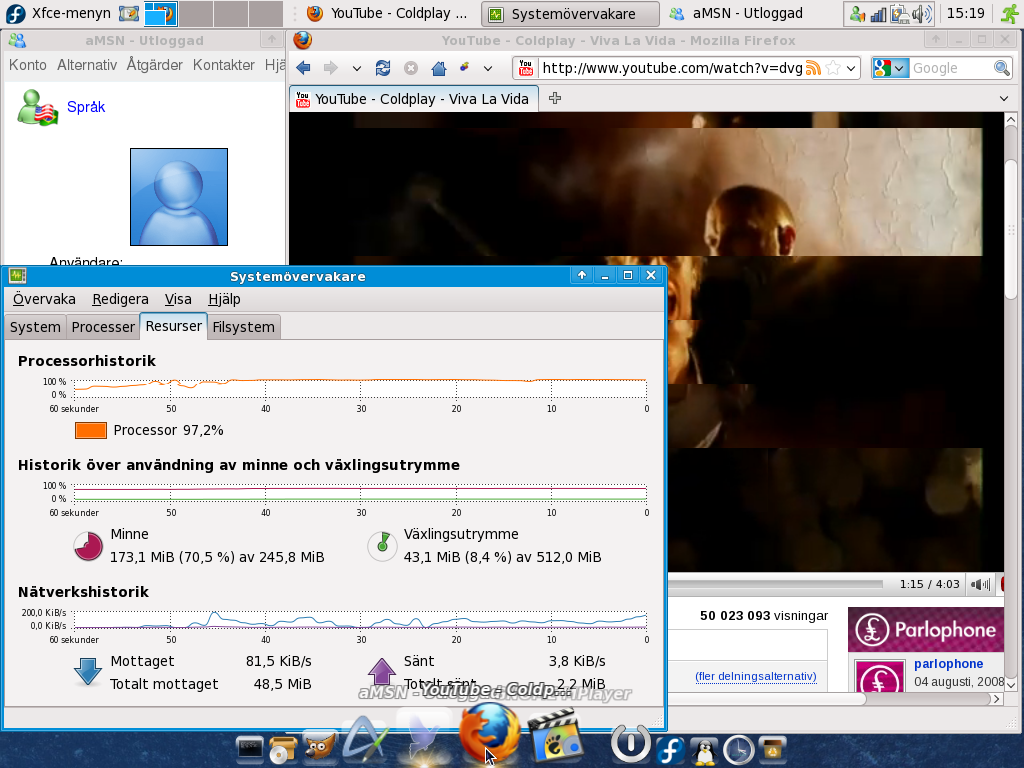Click the battery power tray icon
Viewport: 1024px width, 768px height.
click(900, 14)
